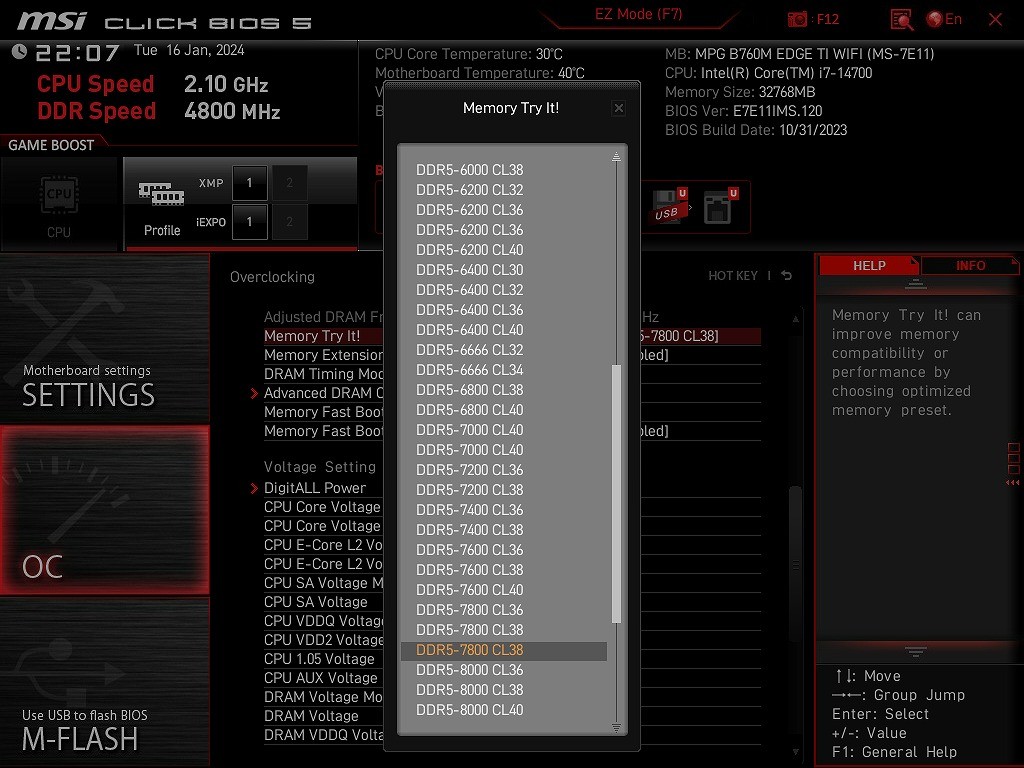This screenshot has height=768, width=1024.
Task: Switch to EZ Mode (F7)
Action: pyautogui.click(x=638, y=14)
